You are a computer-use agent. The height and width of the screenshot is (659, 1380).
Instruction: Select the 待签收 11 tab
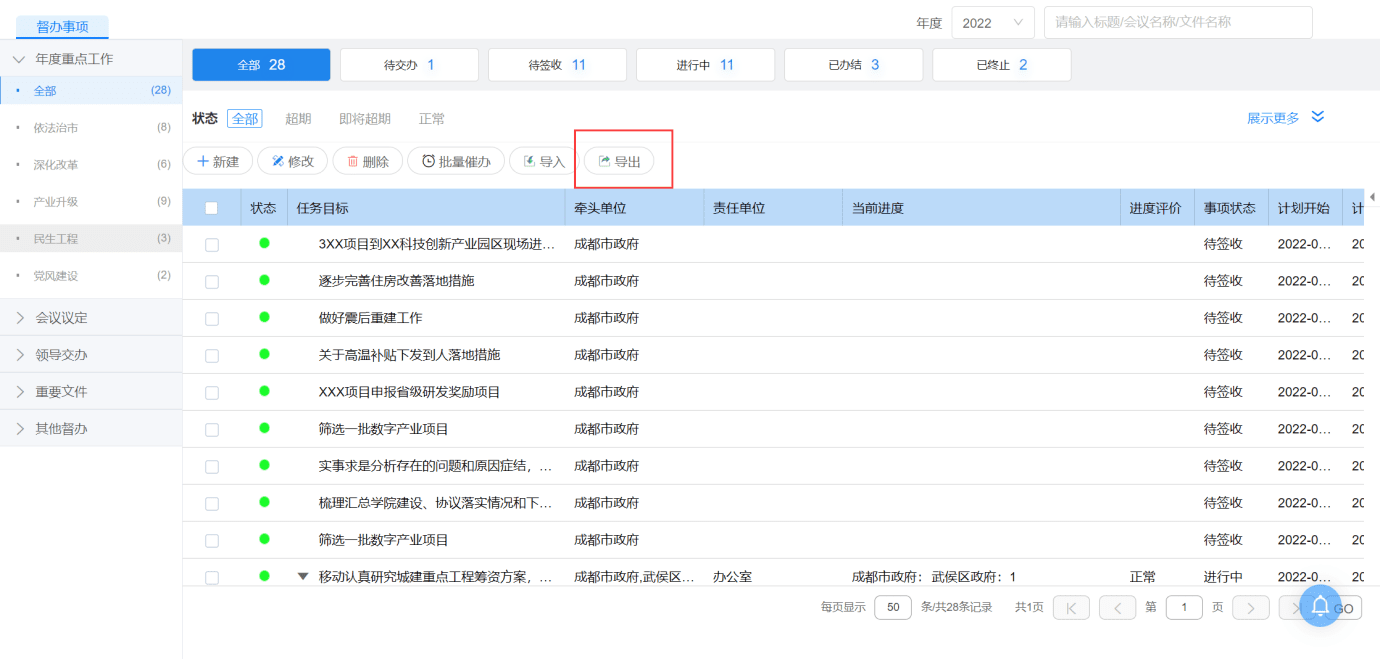[x=557, y=65]
